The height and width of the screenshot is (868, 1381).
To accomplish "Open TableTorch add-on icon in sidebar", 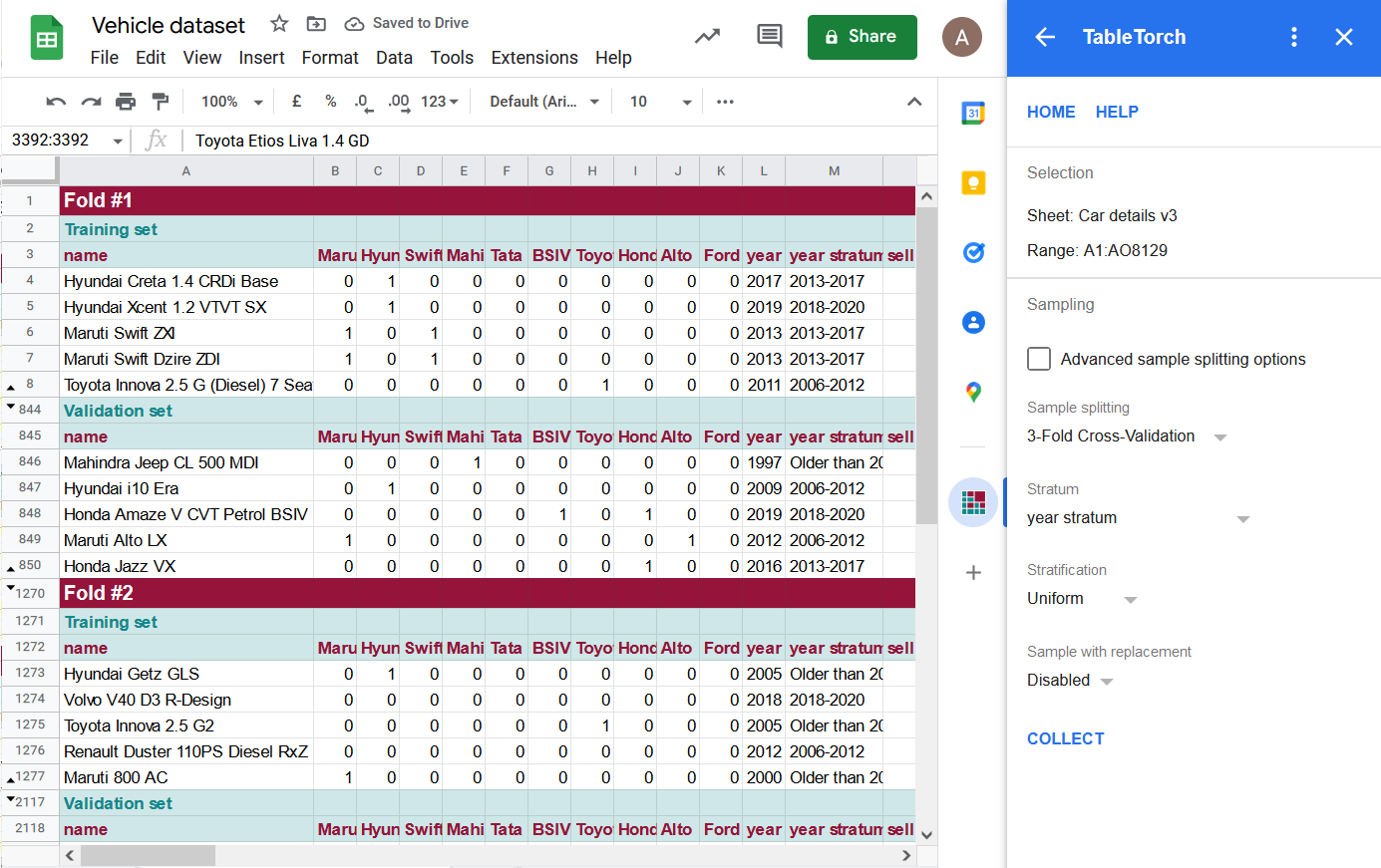I will click(973, 501).
